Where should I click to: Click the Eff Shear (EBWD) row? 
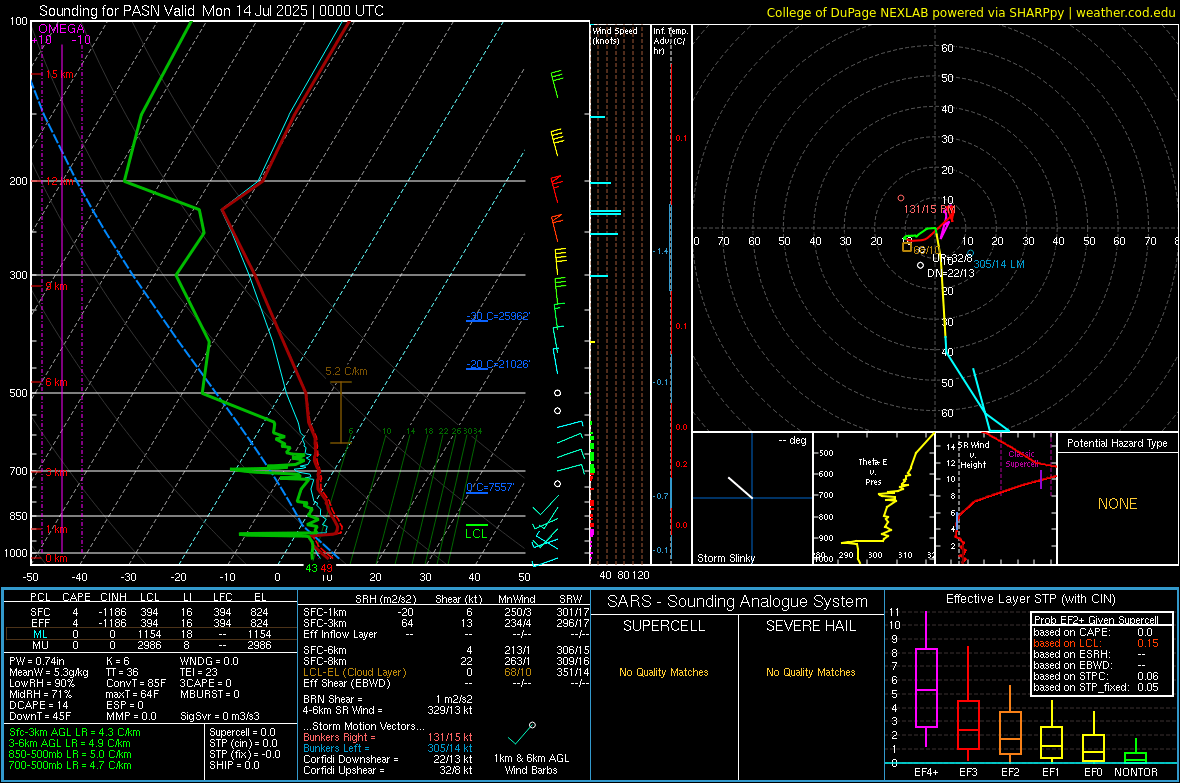[446, 684]
